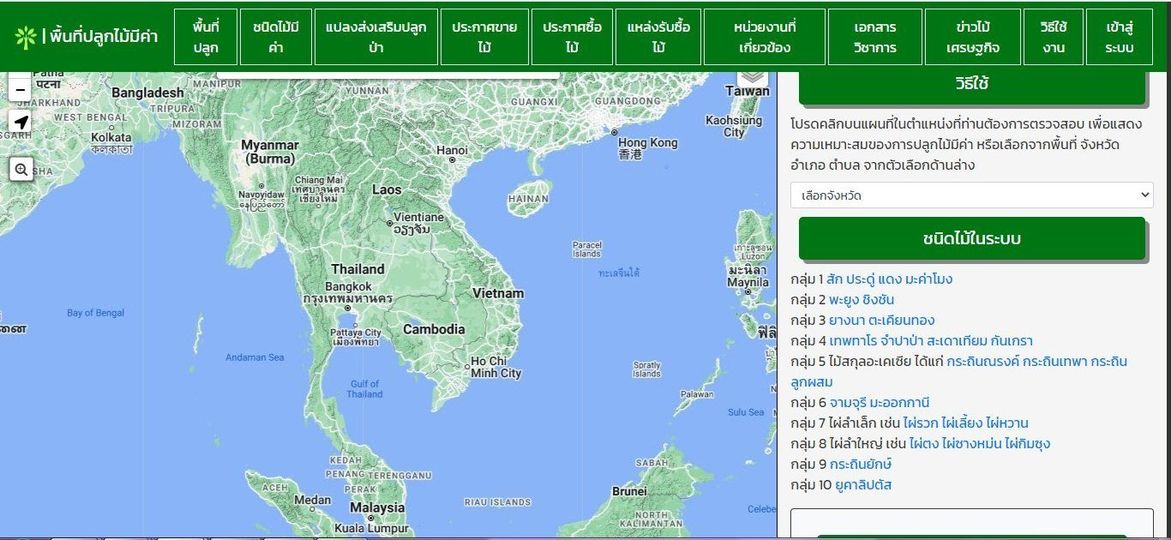Open the เอกสารวิชาการ menu item
The height and width of the screenshot is (540, 1171).
tap(875, 37)
